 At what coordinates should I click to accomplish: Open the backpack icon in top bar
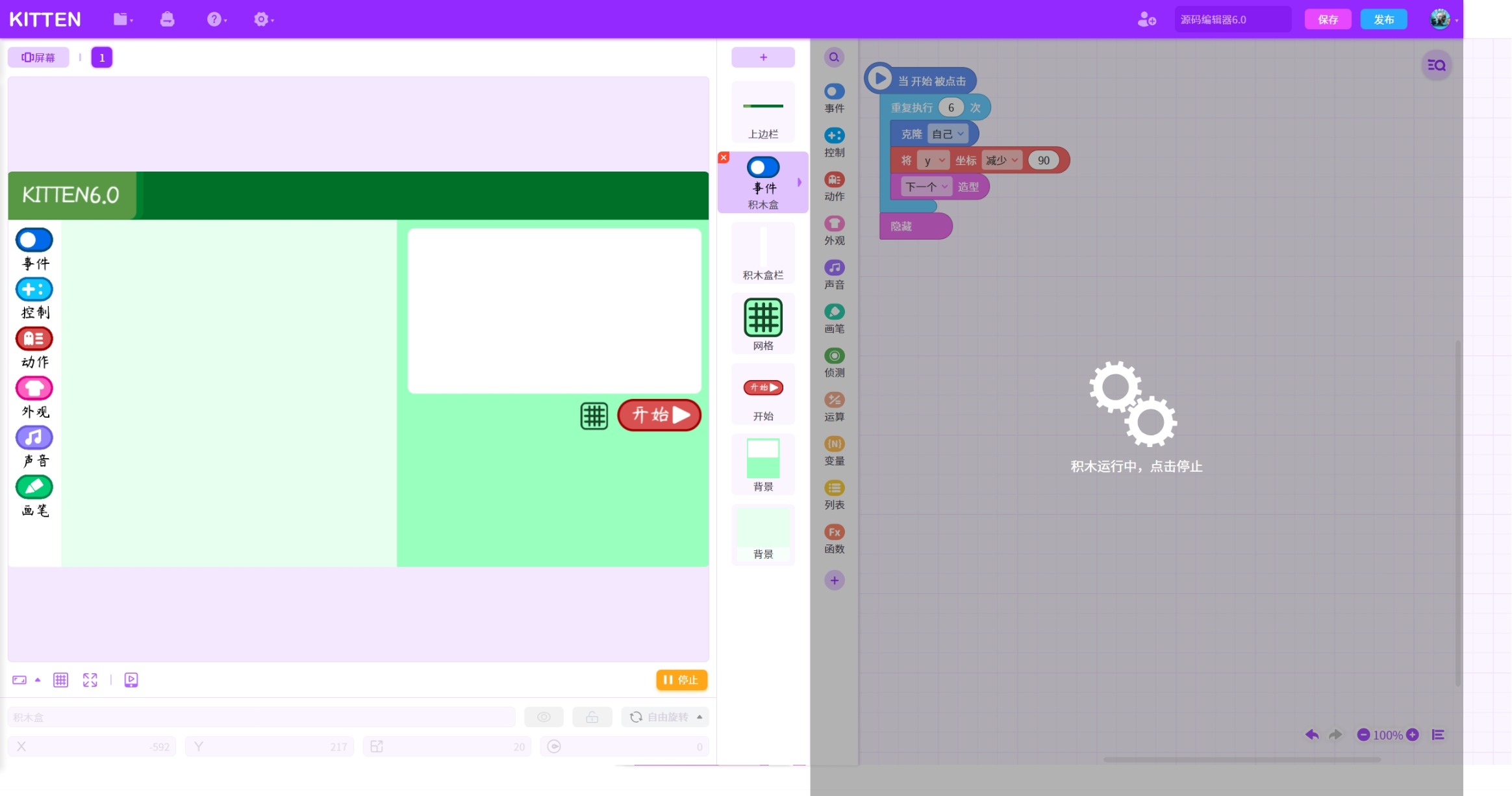pyautogui.click(x=167, y=19)
